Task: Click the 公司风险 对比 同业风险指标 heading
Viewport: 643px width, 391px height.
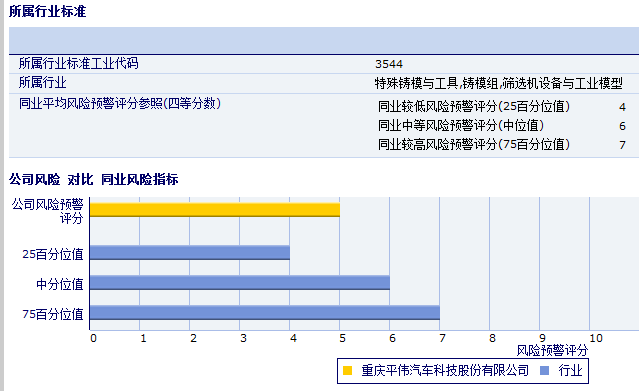Action: 93,179
